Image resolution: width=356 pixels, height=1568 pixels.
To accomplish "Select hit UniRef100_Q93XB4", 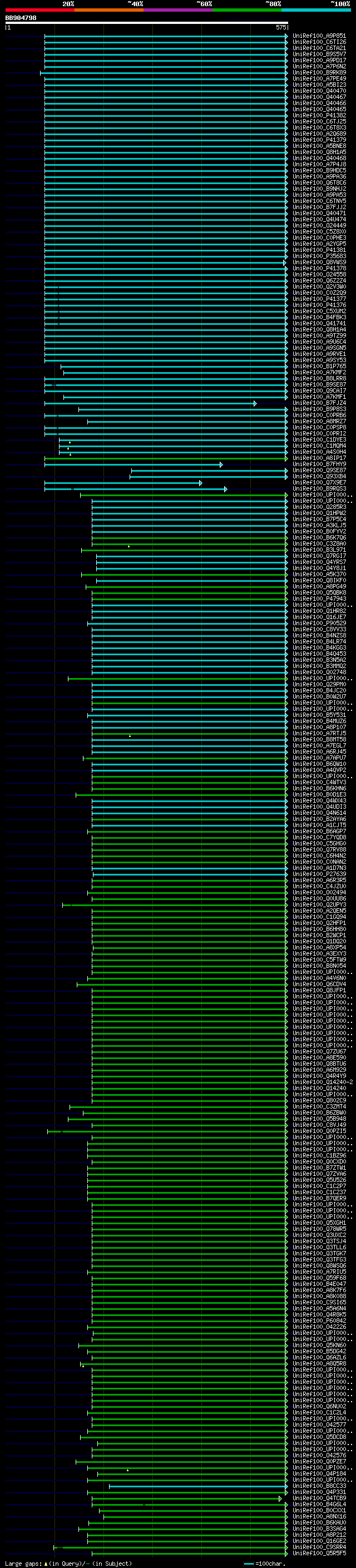I will point(319,477).
